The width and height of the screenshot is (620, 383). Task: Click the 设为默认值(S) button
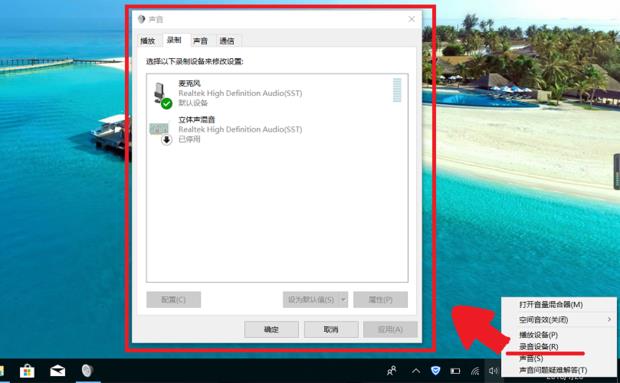point(311,300)
